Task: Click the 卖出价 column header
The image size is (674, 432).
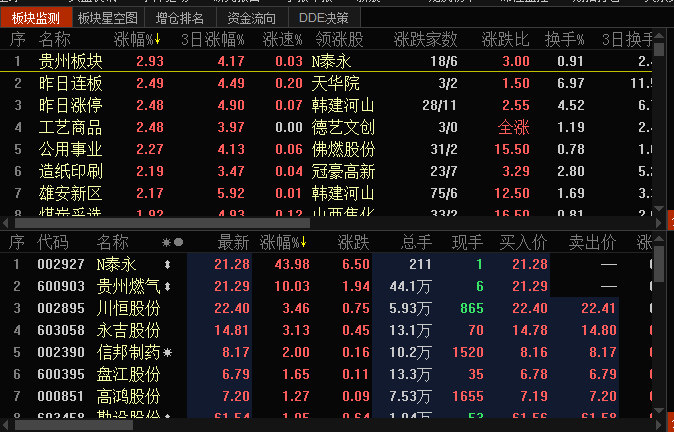Action: [x=592, y=243]
